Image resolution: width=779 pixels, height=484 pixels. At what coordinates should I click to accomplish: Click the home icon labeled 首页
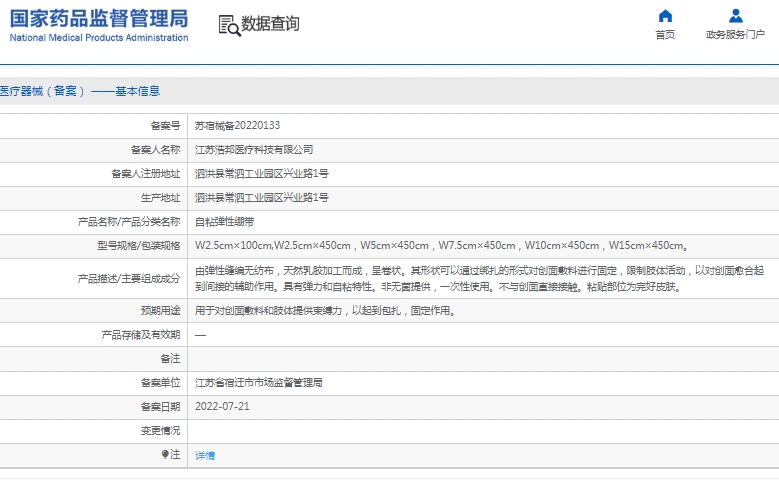pos(665,16)
